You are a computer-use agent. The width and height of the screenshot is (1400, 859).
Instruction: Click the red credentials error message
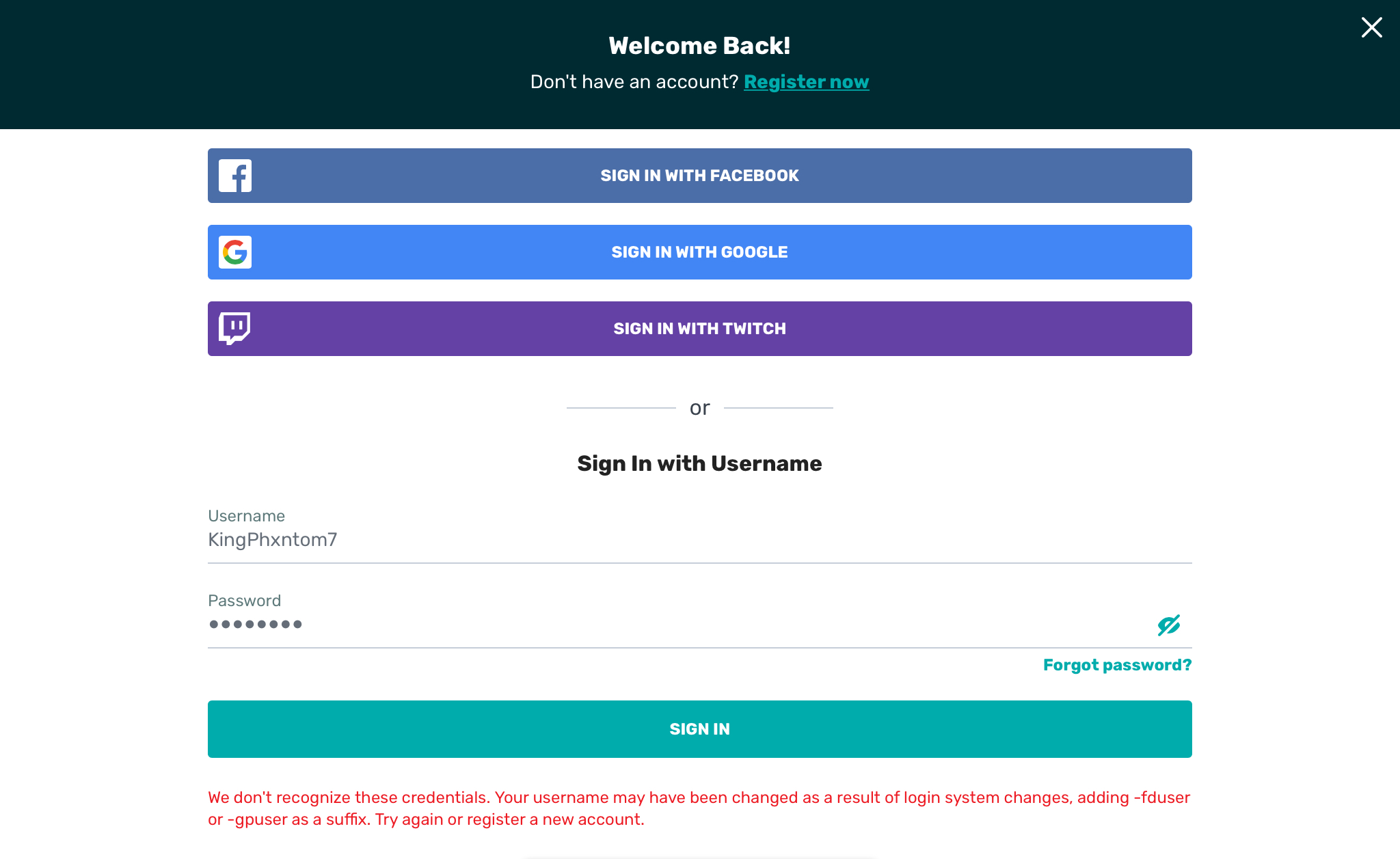tap(699, 808)
